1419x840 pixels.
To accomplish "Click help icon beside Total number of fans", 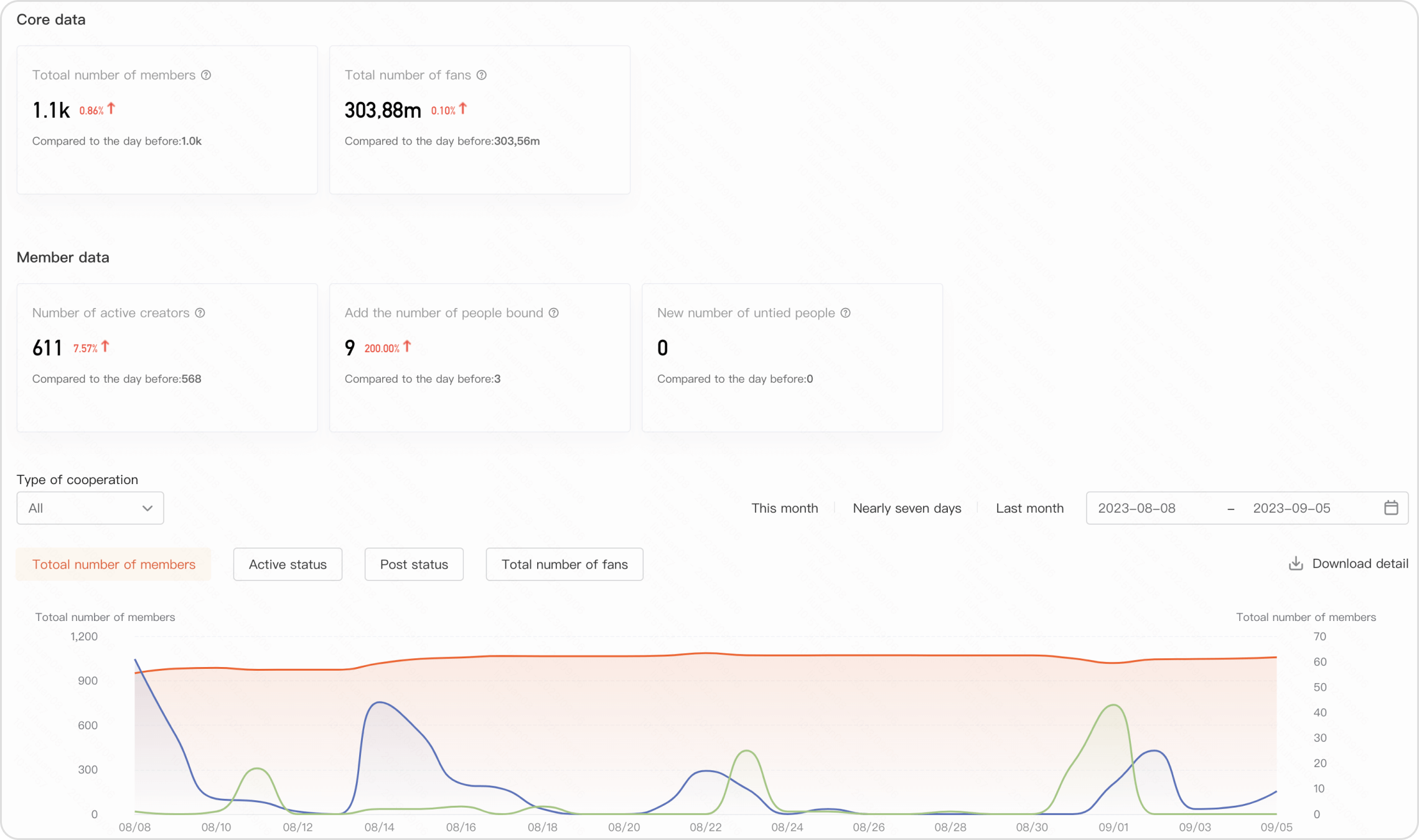I will point(482,75).
